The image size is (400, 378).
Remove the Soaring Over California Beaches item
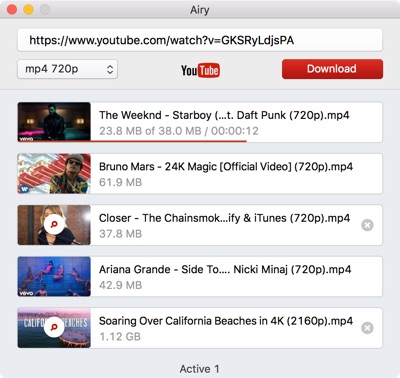pyautogui.click(x=367, y=328)
